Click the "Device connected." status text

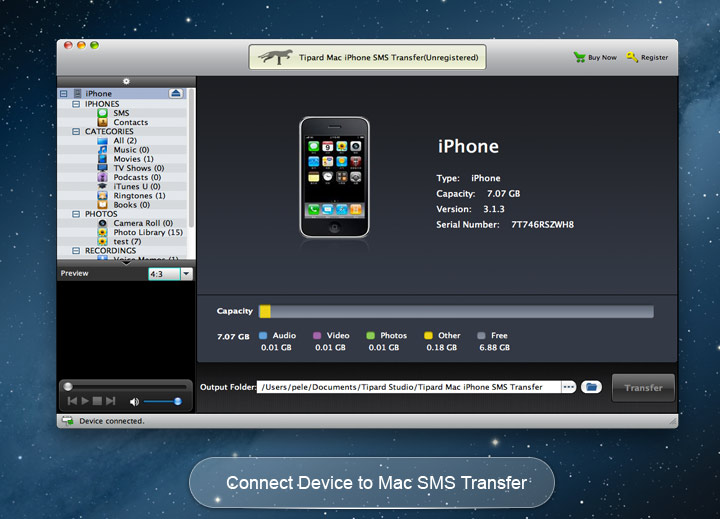[x=112, y=421]
